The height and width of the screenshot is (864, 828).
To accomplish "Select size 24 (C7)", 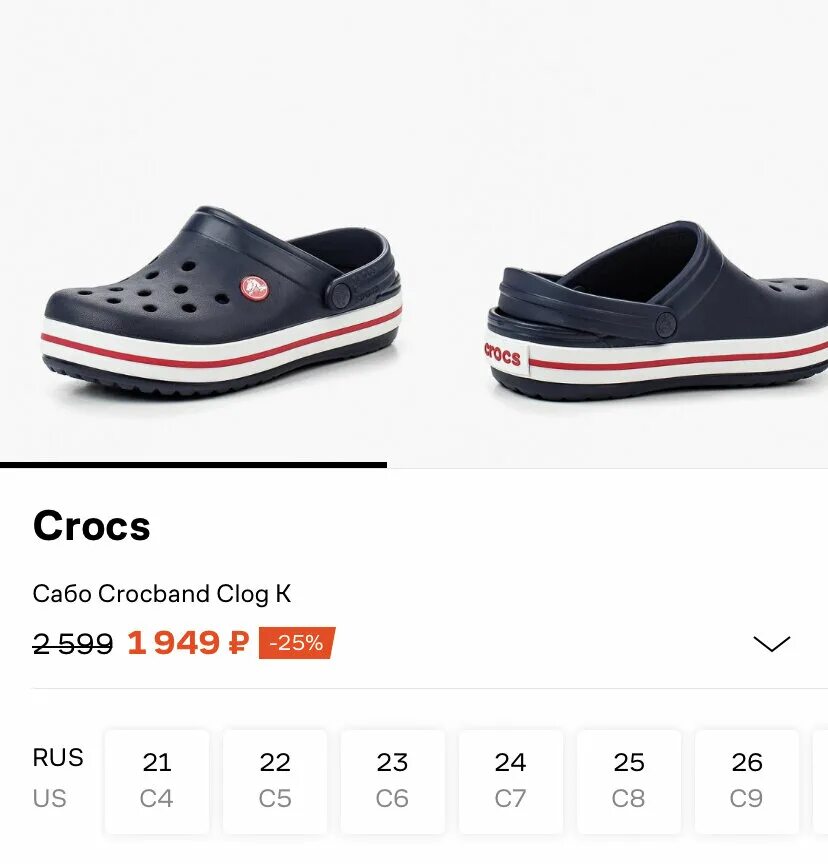I will pyautogui.click(x=510, y=781).
